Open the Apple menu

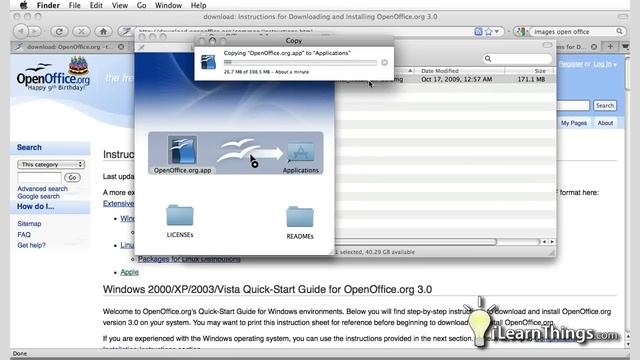(x=23, y=5)
